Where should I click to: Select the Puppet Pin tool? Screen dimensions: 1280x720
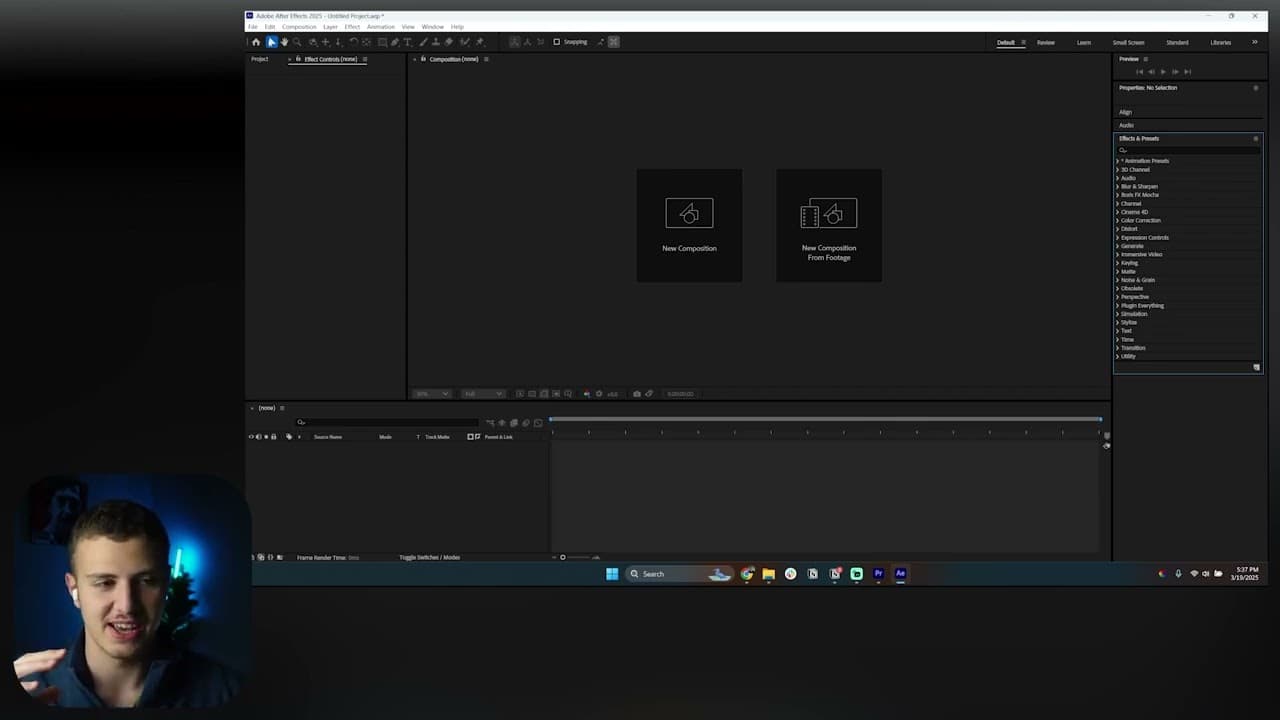(479, 42)
